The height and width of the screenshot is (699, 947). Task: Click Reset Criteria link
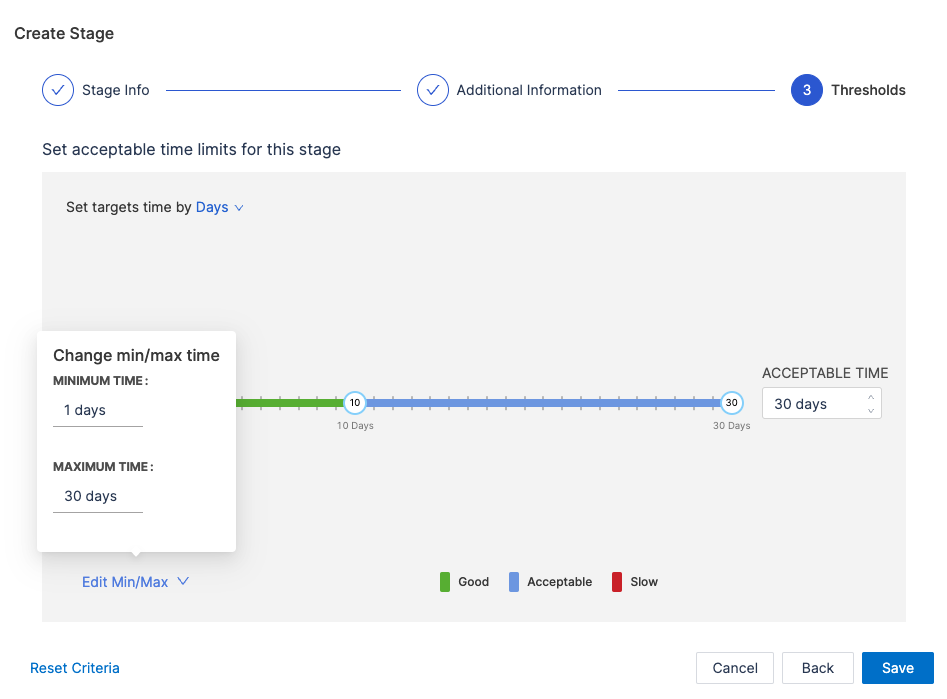point(75,668)
